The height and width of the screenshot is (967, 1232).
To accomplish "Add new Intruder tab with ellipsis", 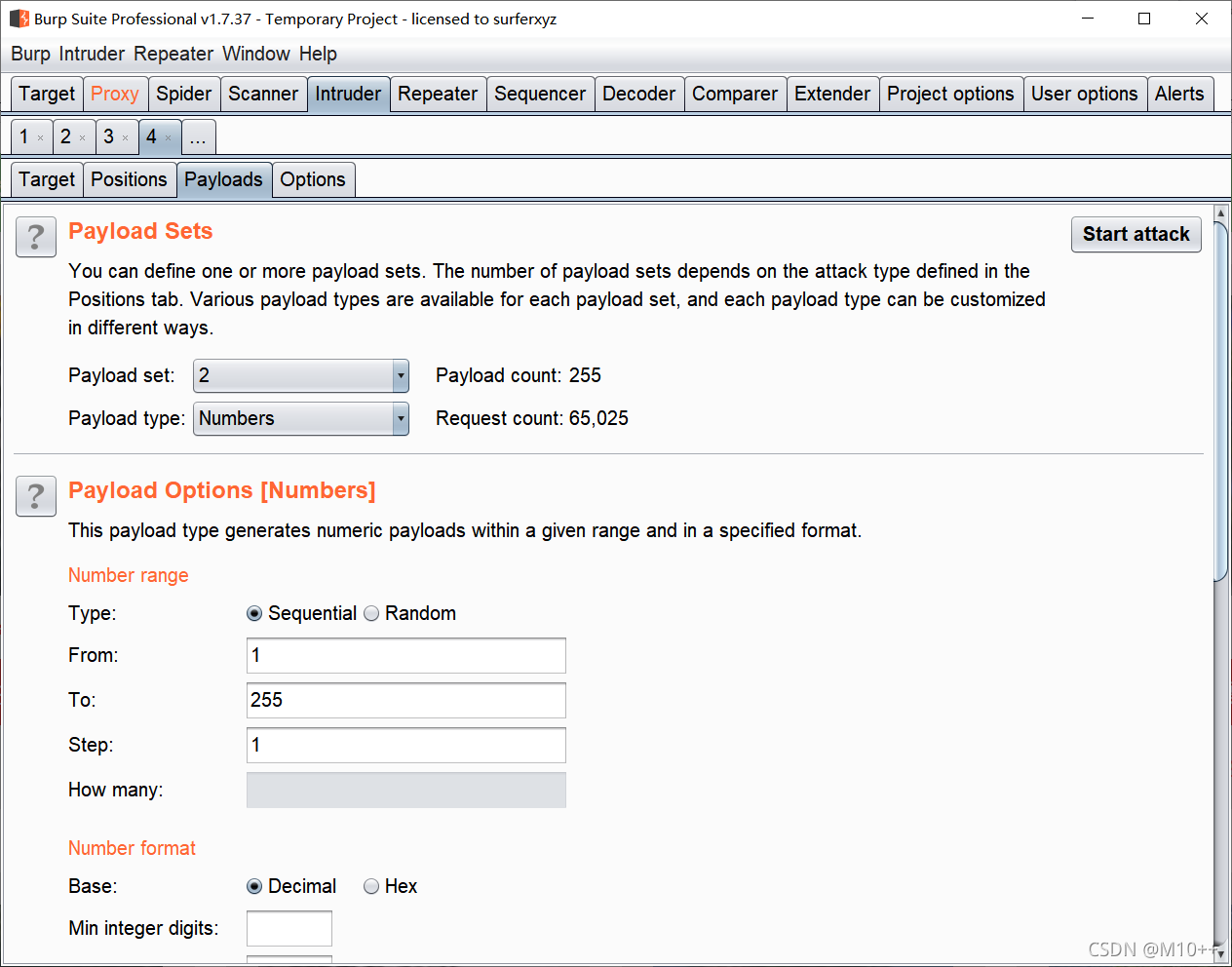I will pyautogui.click(x=198, y=136).
